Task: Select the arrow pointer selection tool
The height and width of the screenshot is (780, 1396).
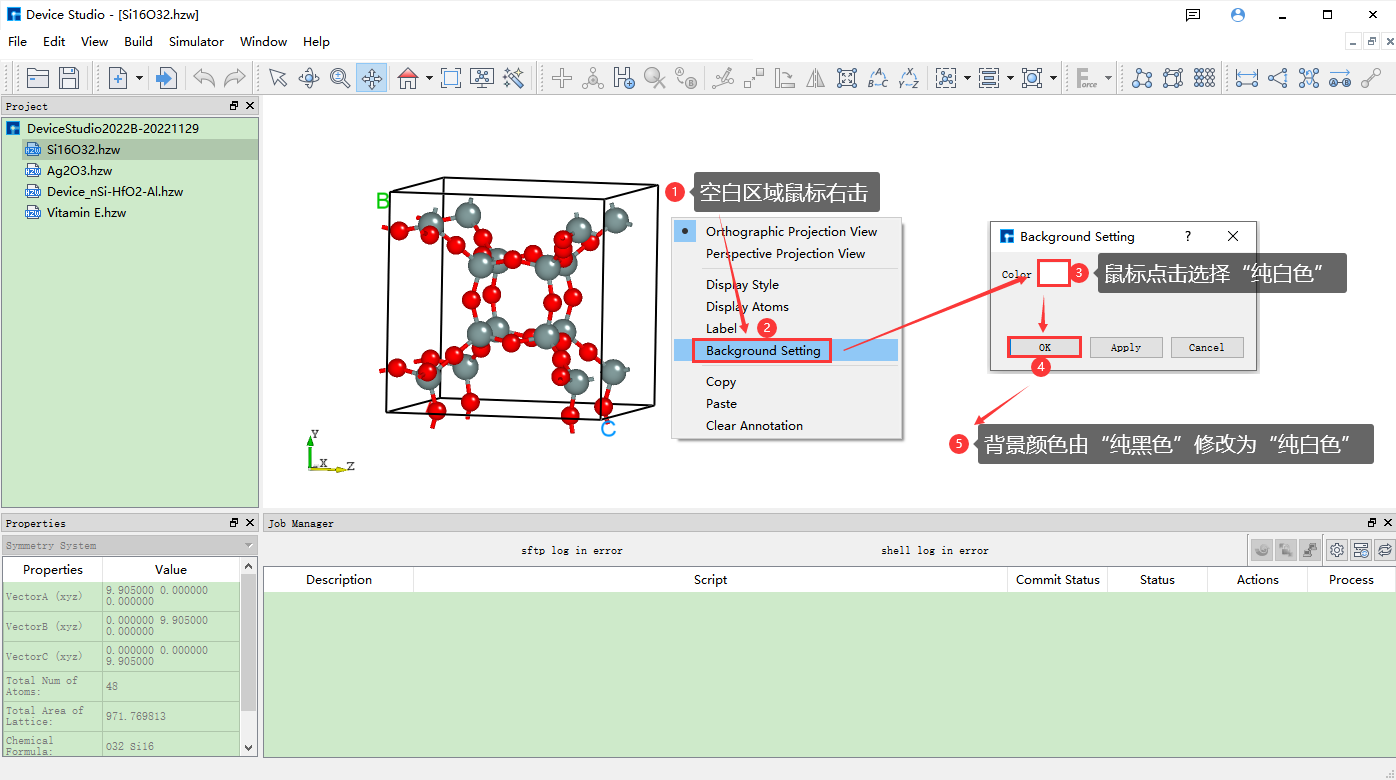Action: coord(278,78)
